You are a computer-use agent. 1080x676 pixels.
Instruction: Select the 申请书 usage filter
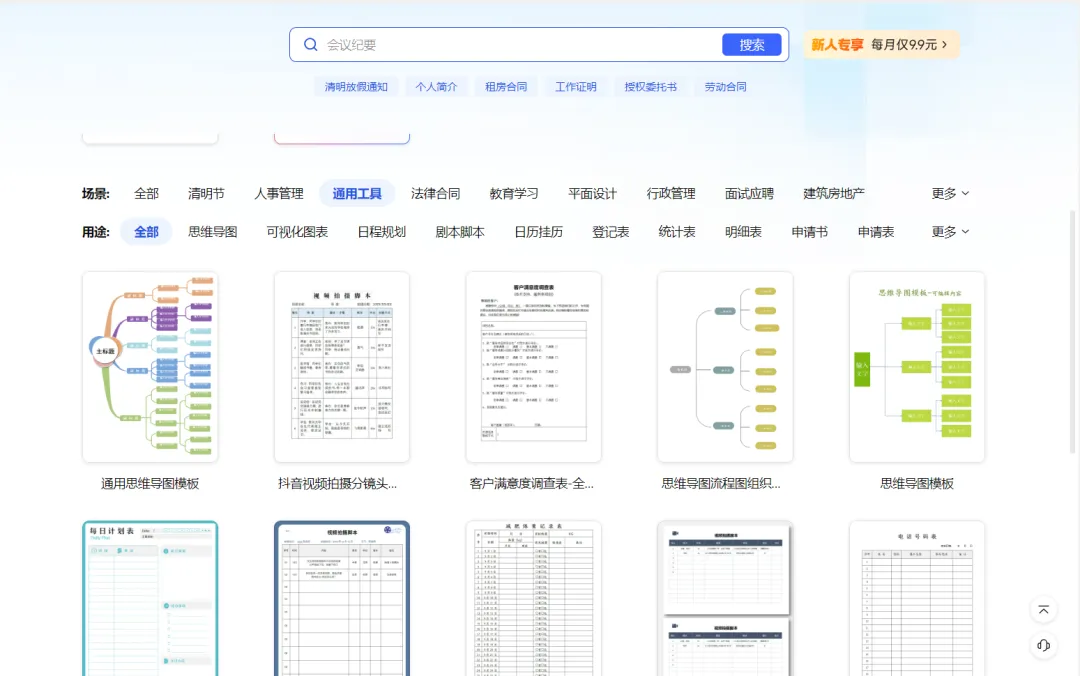(809, 232)
